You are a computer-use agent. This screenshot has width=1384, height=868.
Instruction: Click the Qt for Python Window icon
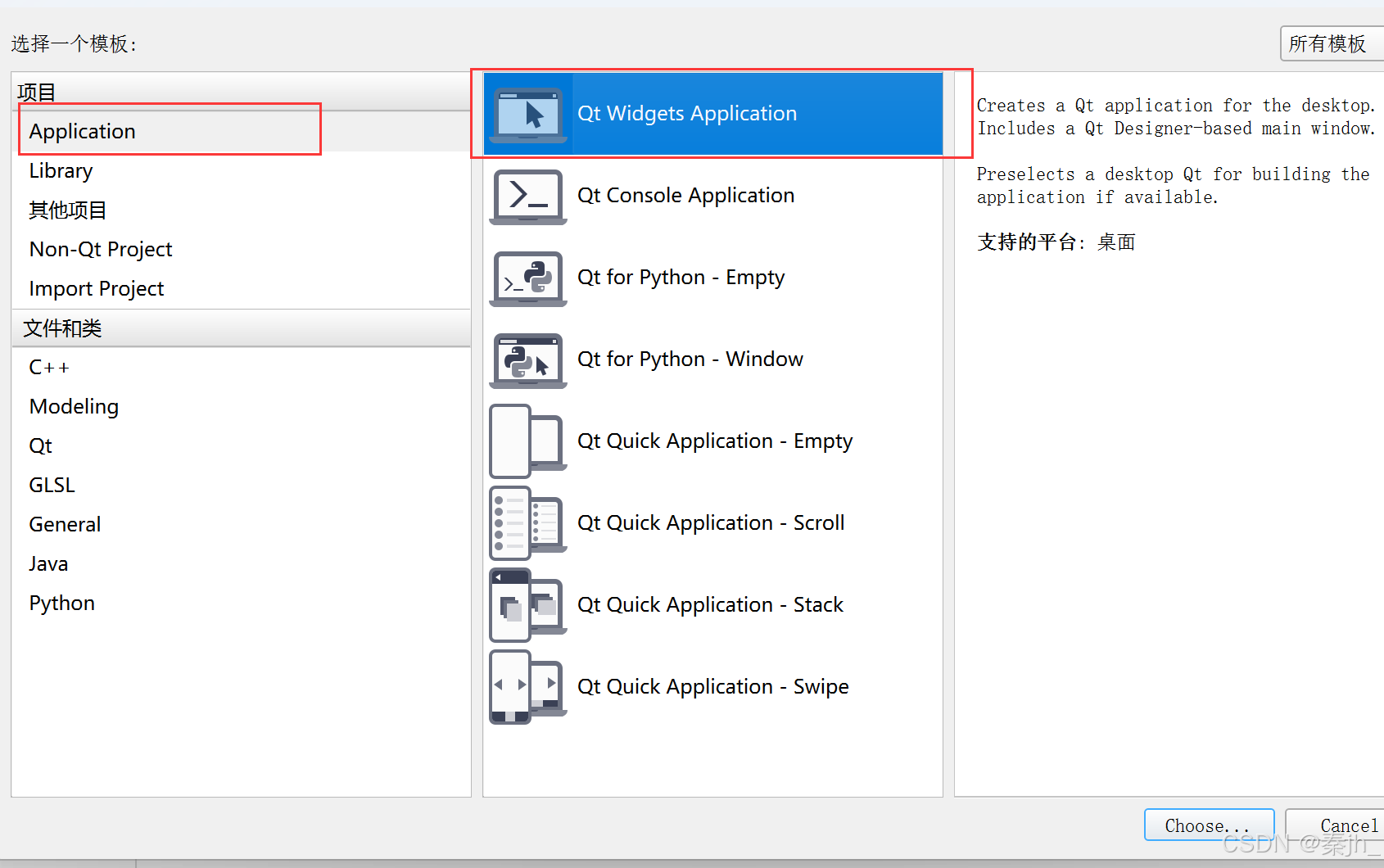[x=528, y=360]
